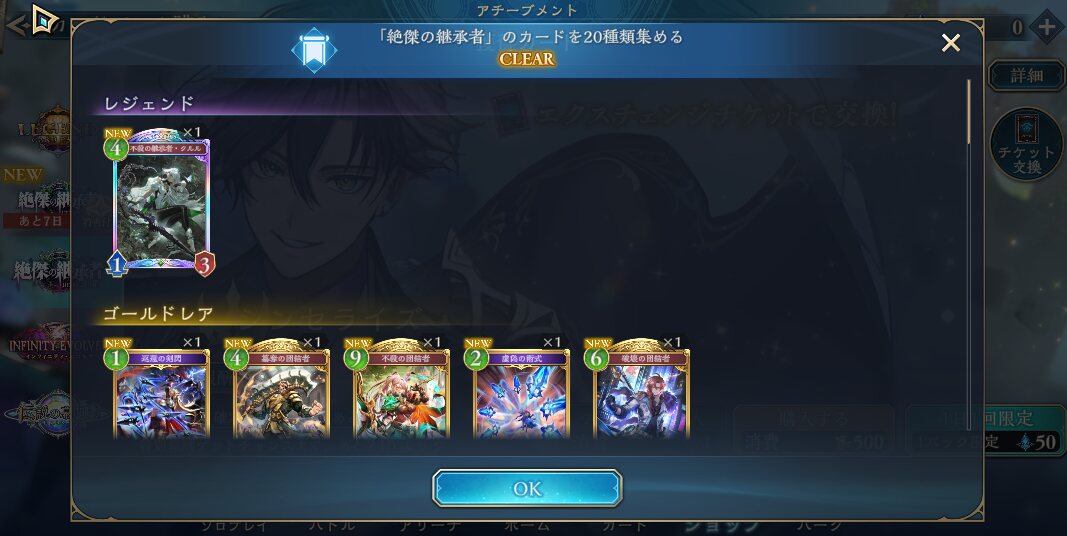Close the achievement dialog with the X
1067x536 pixels.
pyautogui.click(x=951, y=43)
